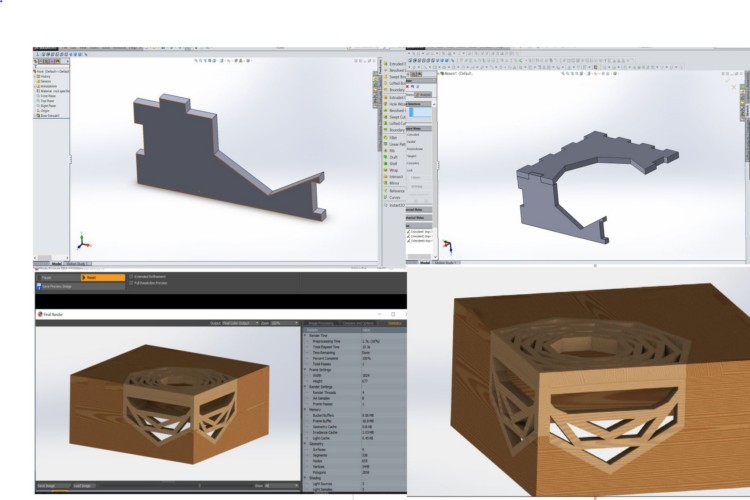Open FeatureManager design tree tab icon
This screenshot has height=500, width=750.
(x=36, y=61)
